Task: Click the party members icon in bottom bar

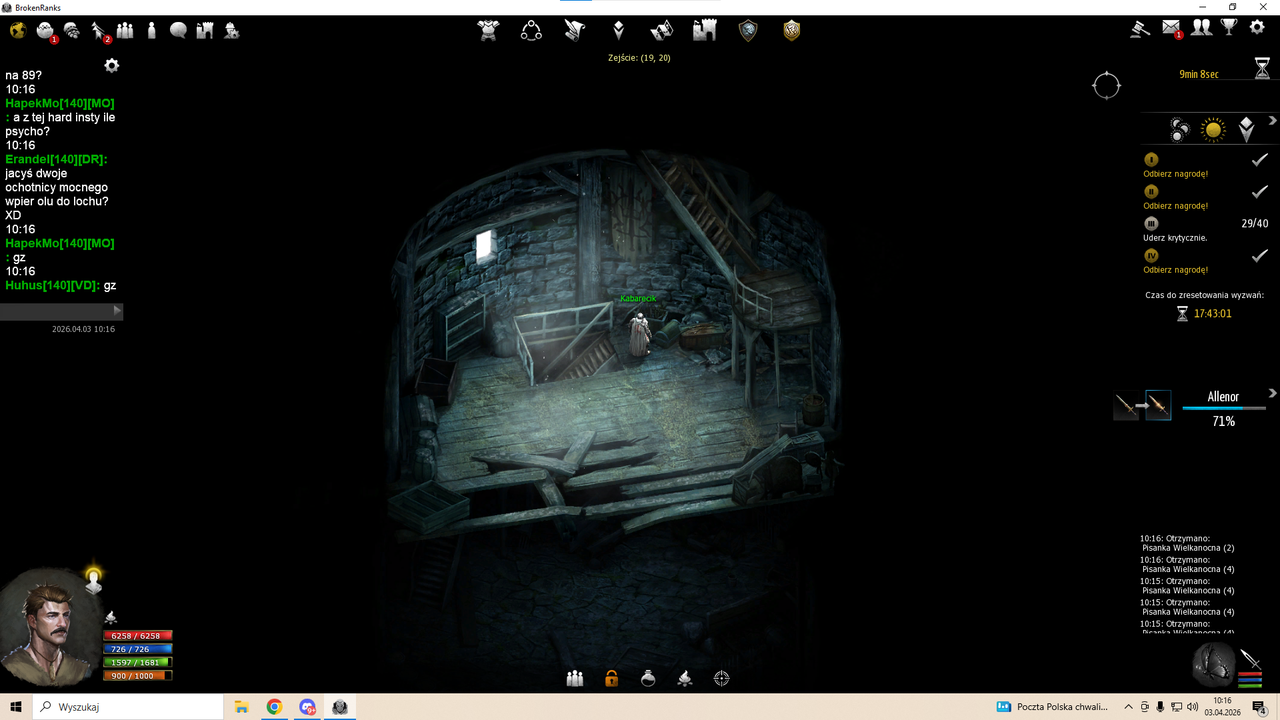Action: tap(575, 678)
